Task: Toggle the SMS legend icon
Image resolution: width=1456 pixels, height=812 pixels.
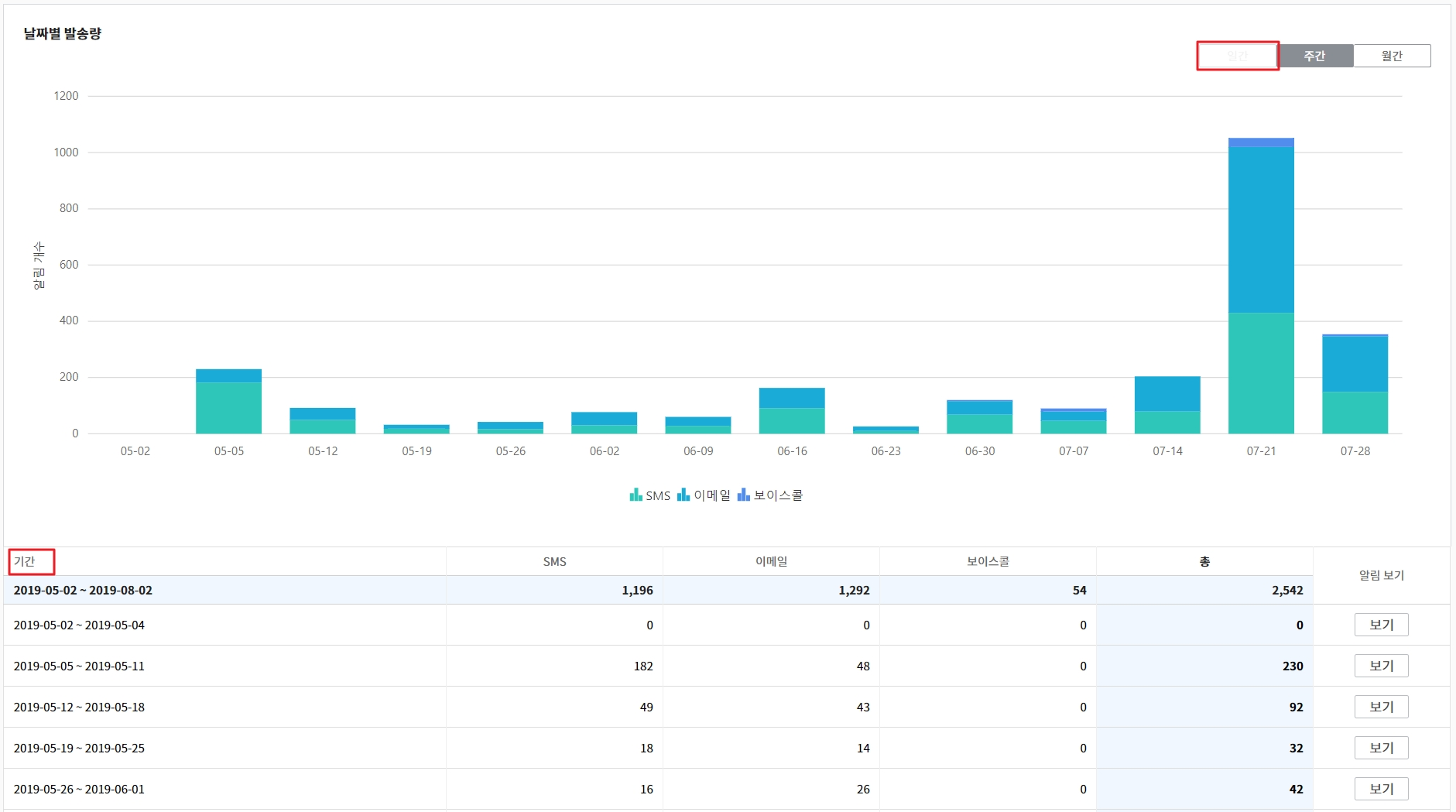Action: [x=636, y=495]
